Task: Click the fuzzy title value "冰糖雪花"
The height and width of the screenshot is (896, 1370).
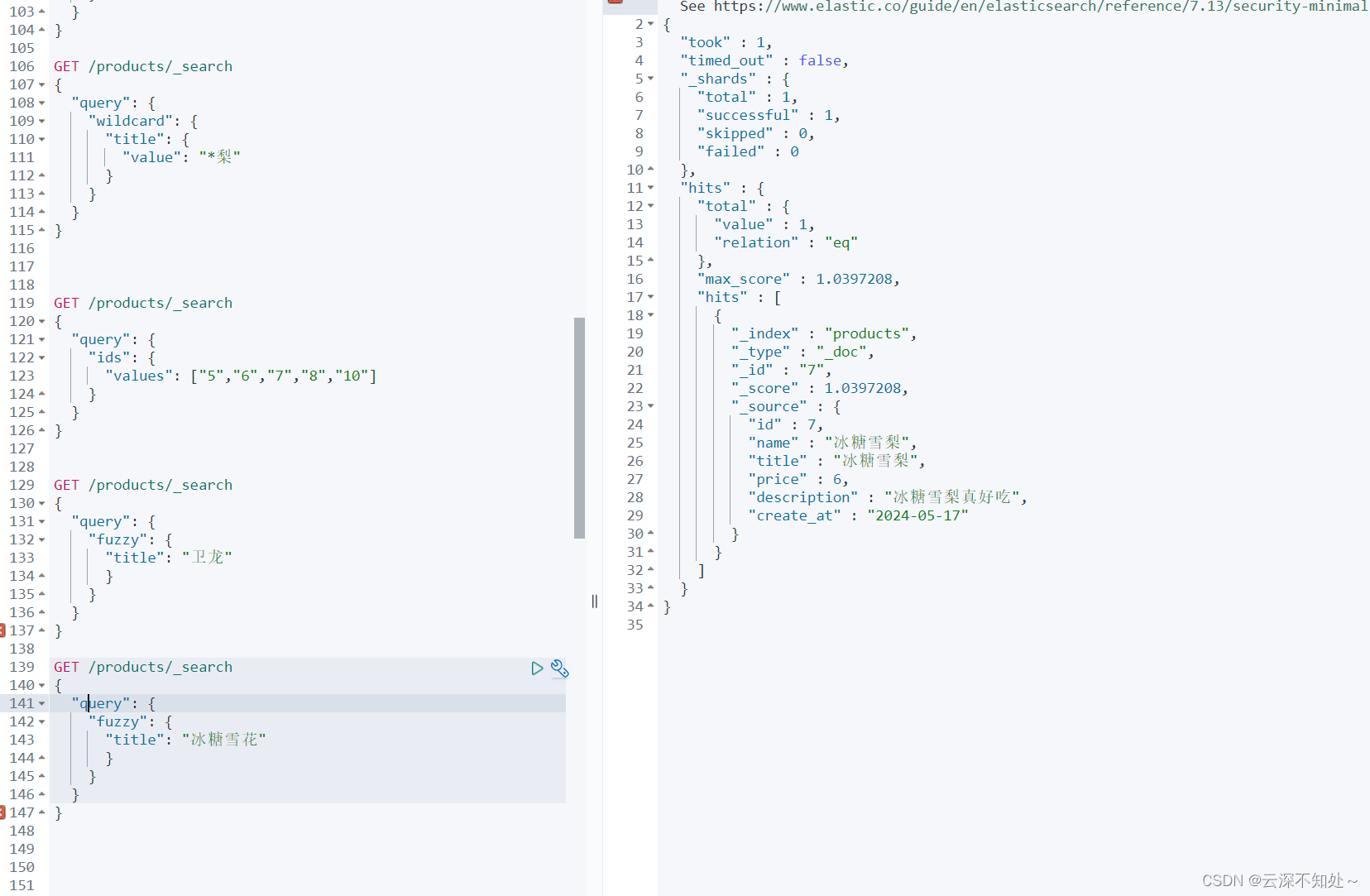Action: coord(224,740)
